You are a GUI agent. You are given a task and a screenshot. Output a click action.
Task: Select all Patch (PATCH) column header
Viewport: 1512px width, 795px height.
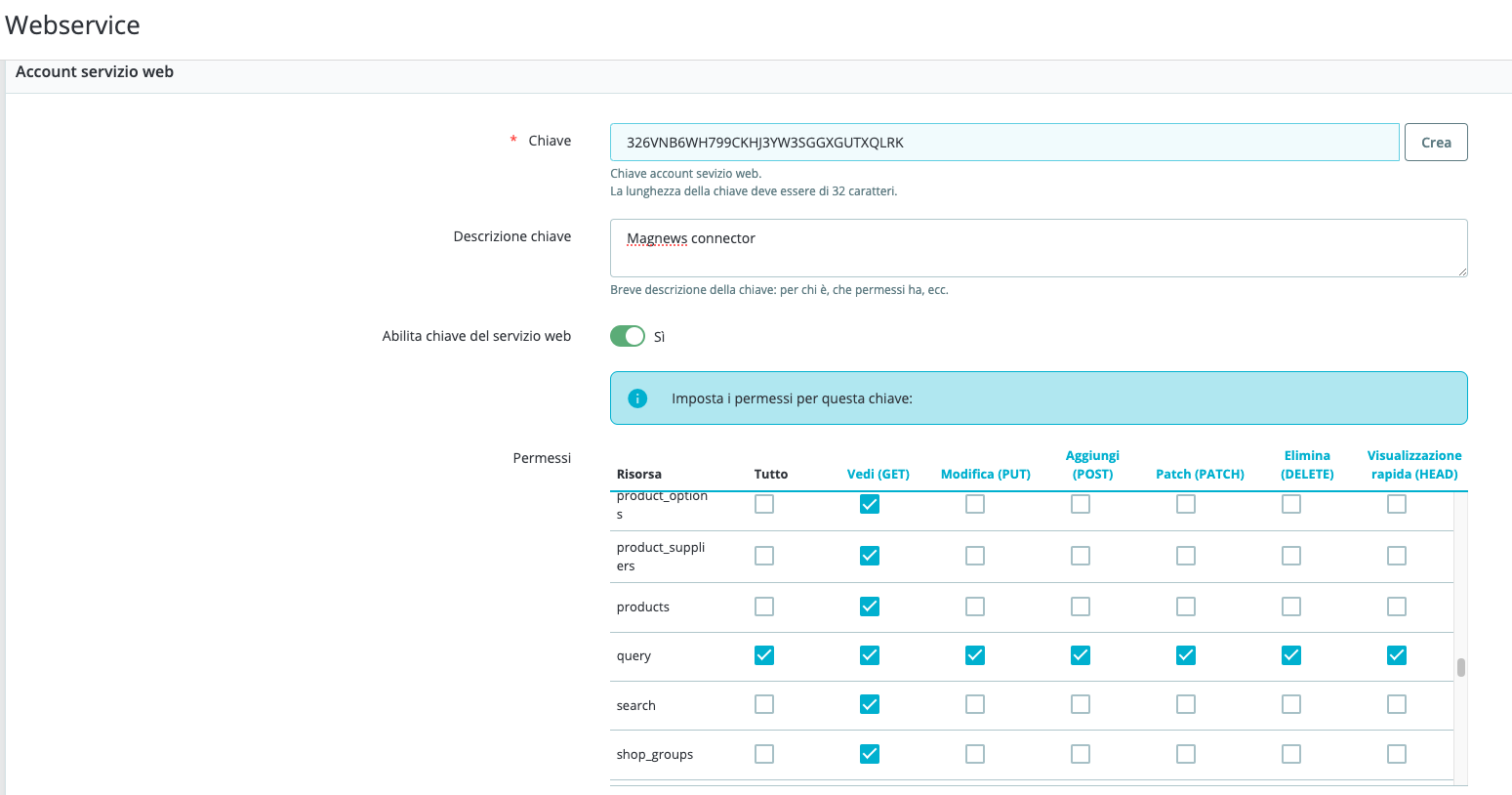coord(1200,474)
